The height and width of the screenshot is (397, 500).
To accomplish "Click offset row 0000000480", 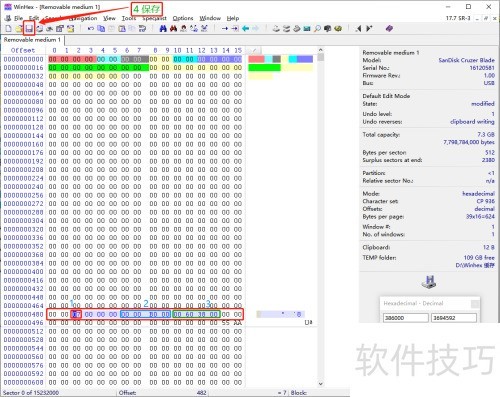I will tap(23, 314).
